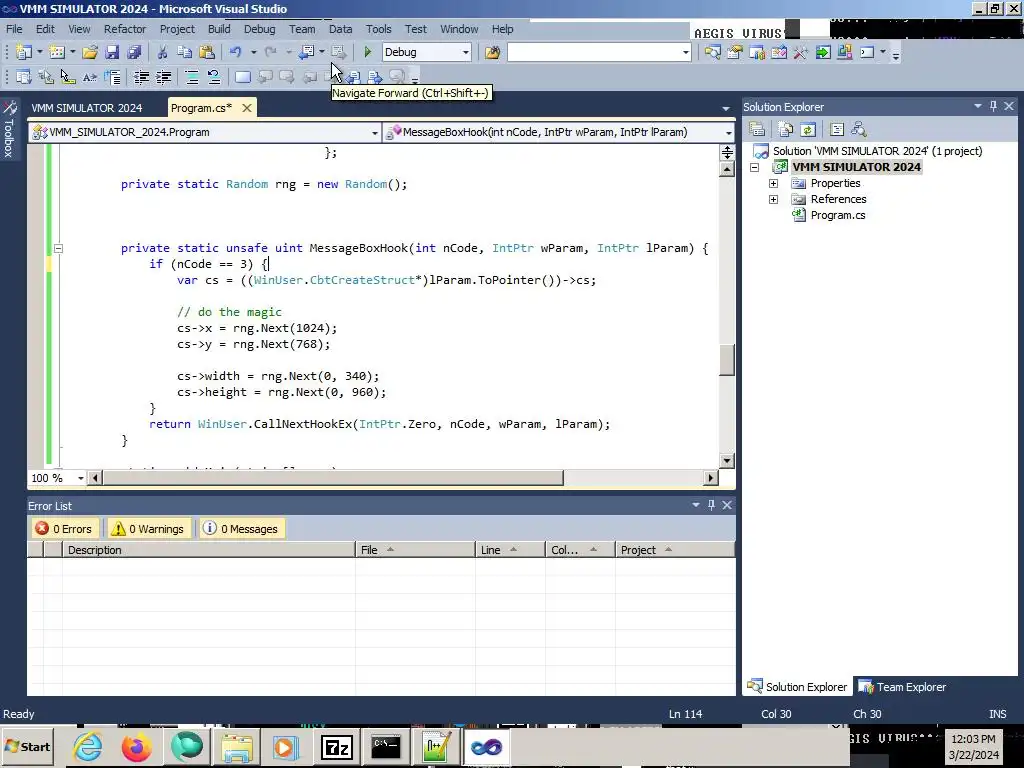Click the Copy toolbar icon

pos(185,52)
